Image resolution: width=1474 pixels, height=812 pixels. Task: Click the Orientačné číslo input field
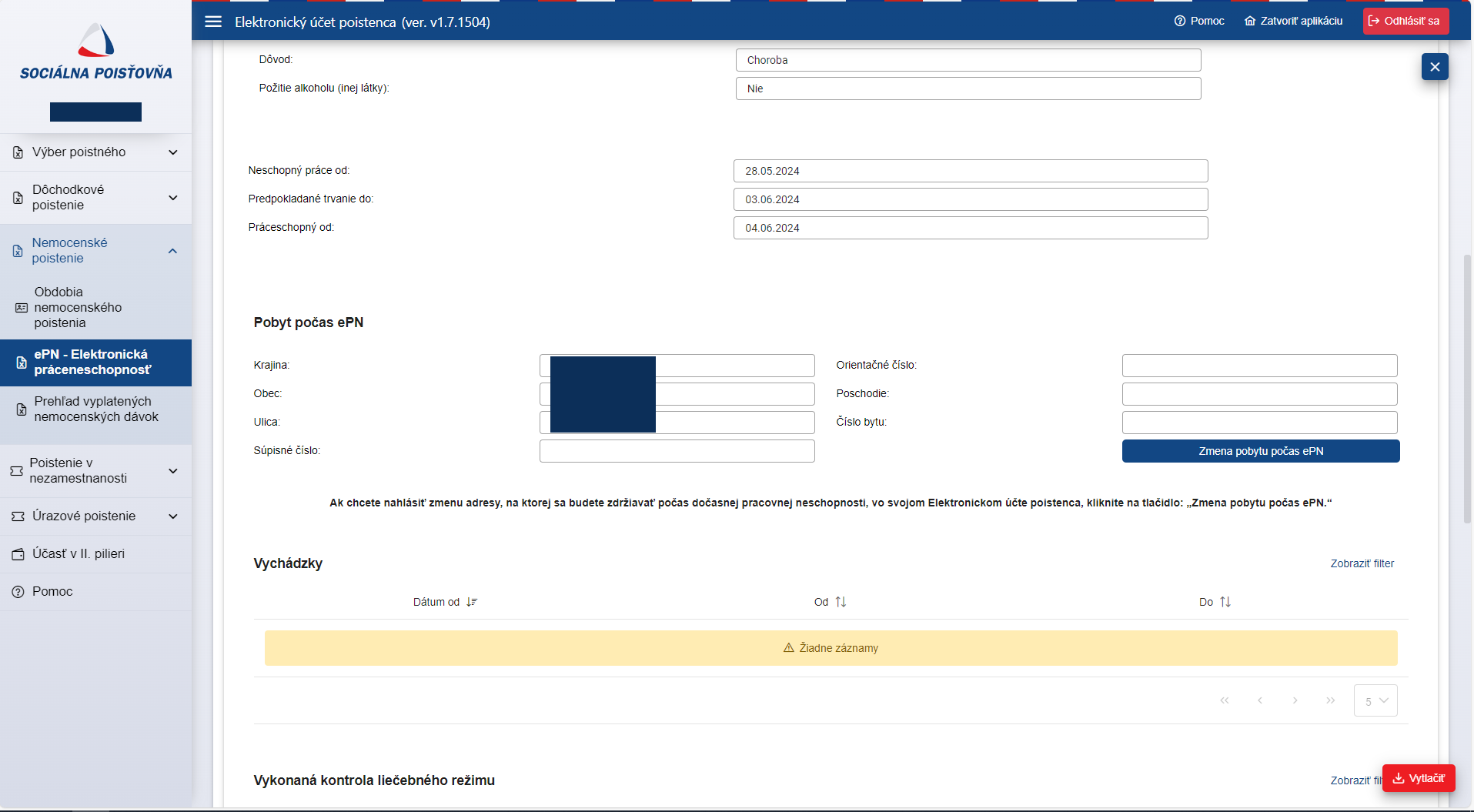click(1259, 366)
